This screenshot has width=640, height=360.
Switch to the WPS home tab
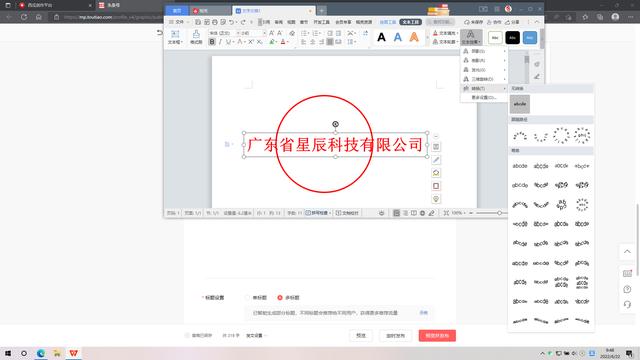point(177,11)
